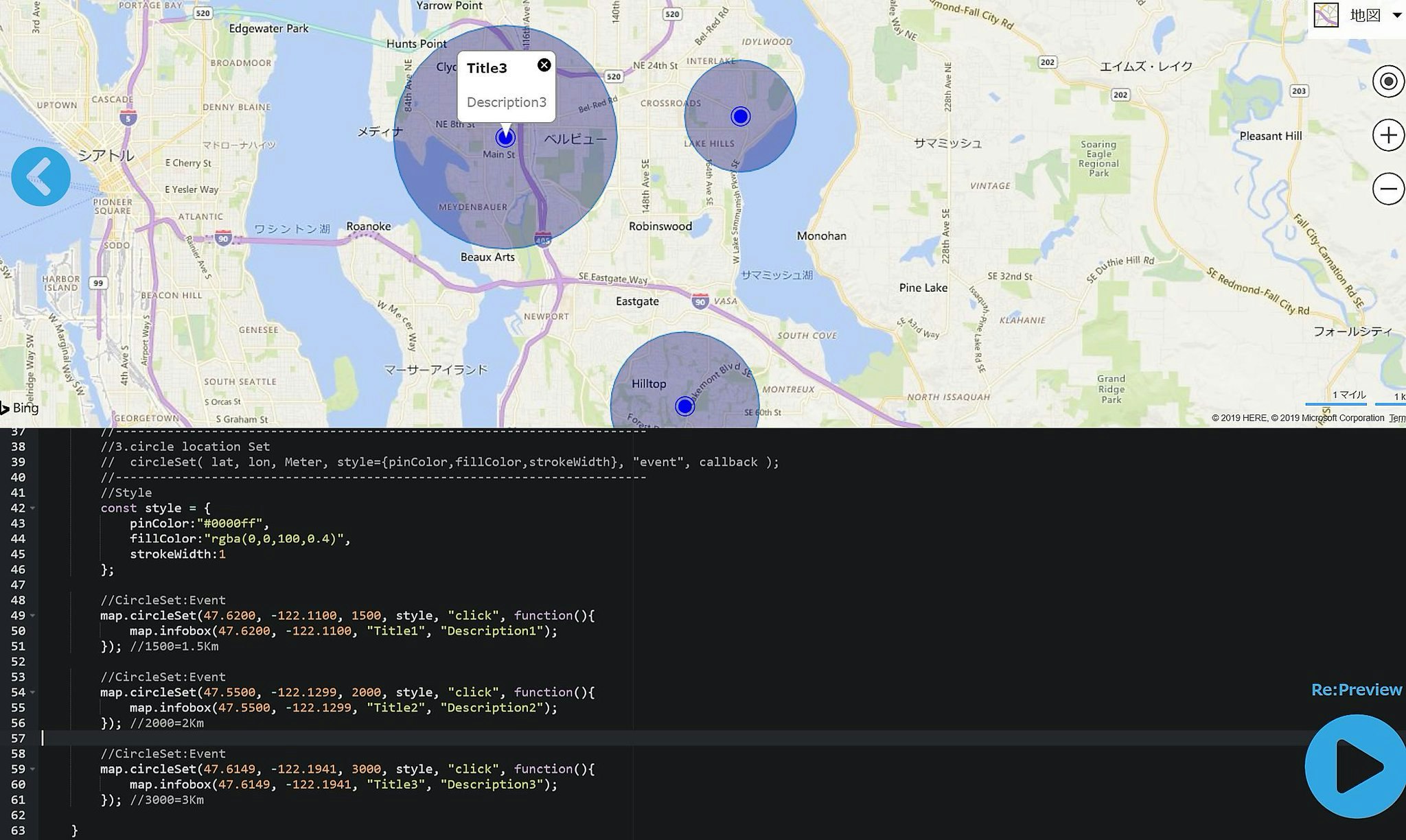Click line number 59 in the gutter
This screenshot has height=840, width=1406.
click(x=20, y=769)
